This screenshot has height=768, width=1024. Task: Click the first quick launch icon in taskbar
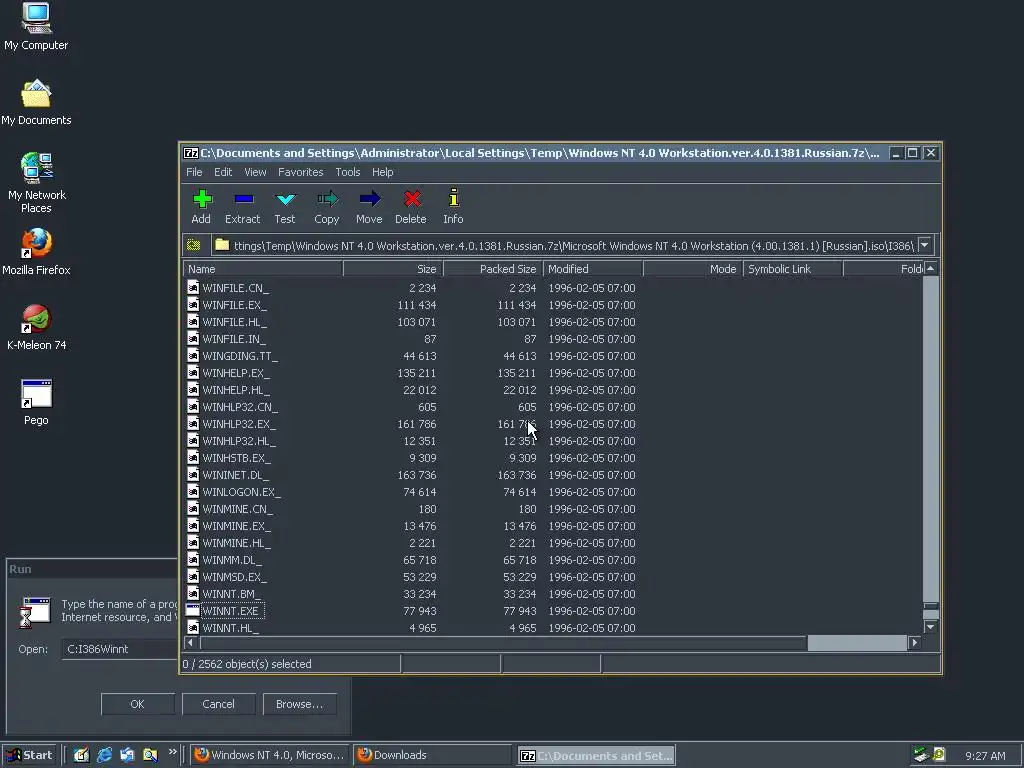(82, 755)
